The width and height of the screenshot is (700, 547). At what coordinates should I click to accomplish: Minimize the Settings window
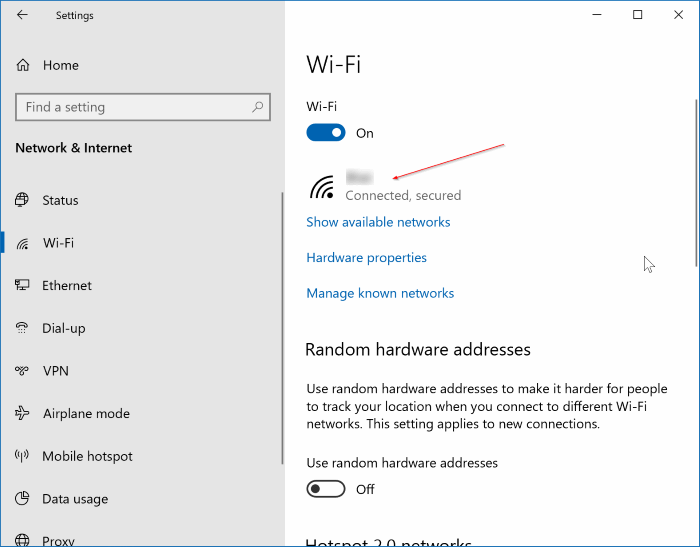coord(597,15)
